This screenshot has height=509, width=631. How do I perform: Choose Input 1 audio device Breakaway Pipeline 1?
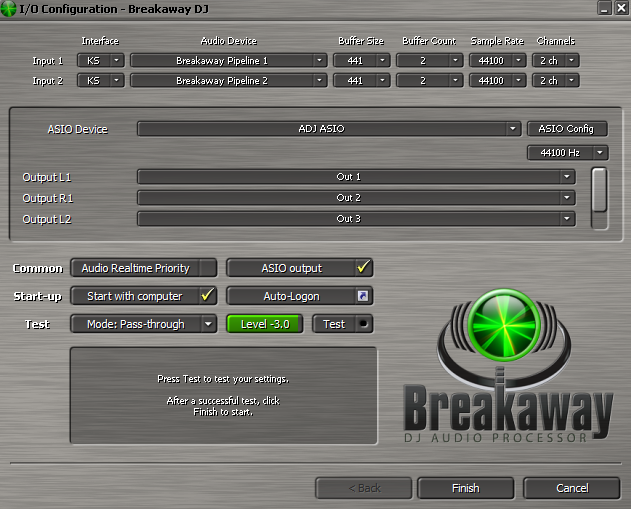tap(229, 60)
